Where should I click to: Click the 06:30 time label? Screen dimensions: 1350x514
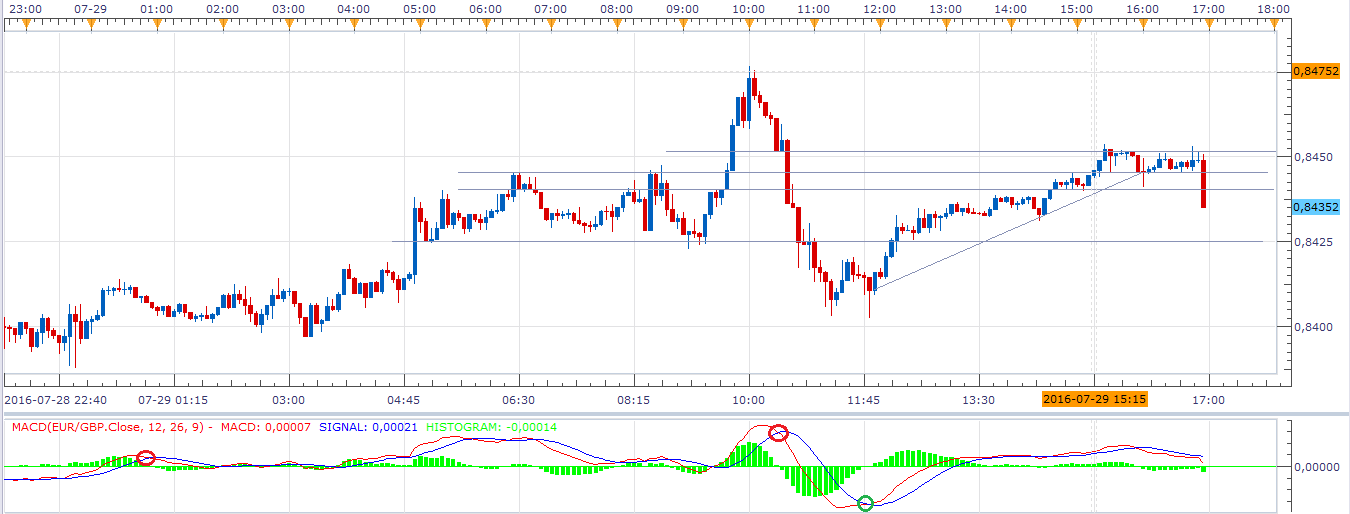518,399
